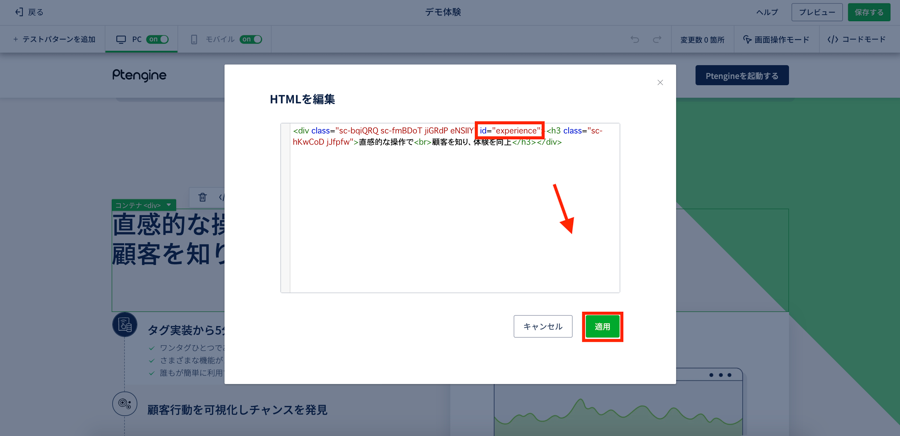Open the ヘルプ menu
900x436 pixels.
point(767,12)
